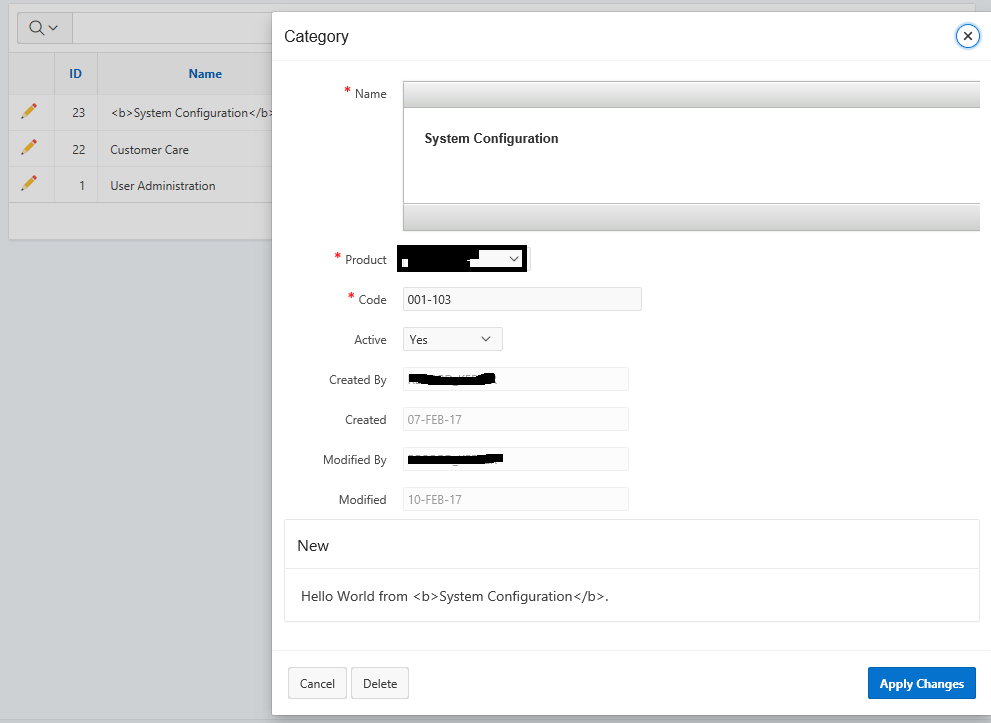
Task: Click the Created date field showing 07-FEB-17
Action: pyautogui.click(x=515, y=418)
